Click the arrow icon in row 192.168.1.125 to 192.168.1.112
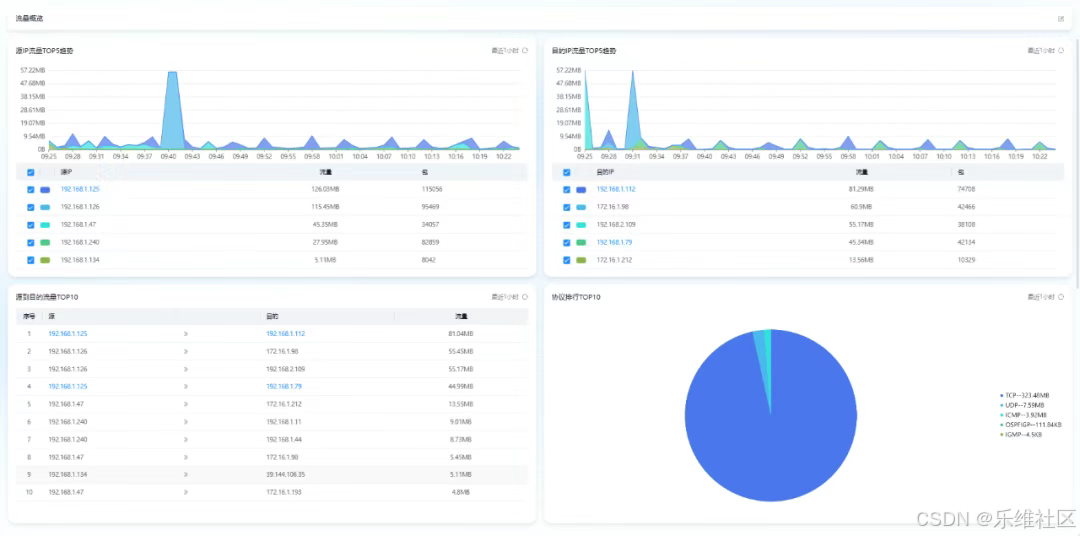The image size is (1080, 536). point(186,333)
